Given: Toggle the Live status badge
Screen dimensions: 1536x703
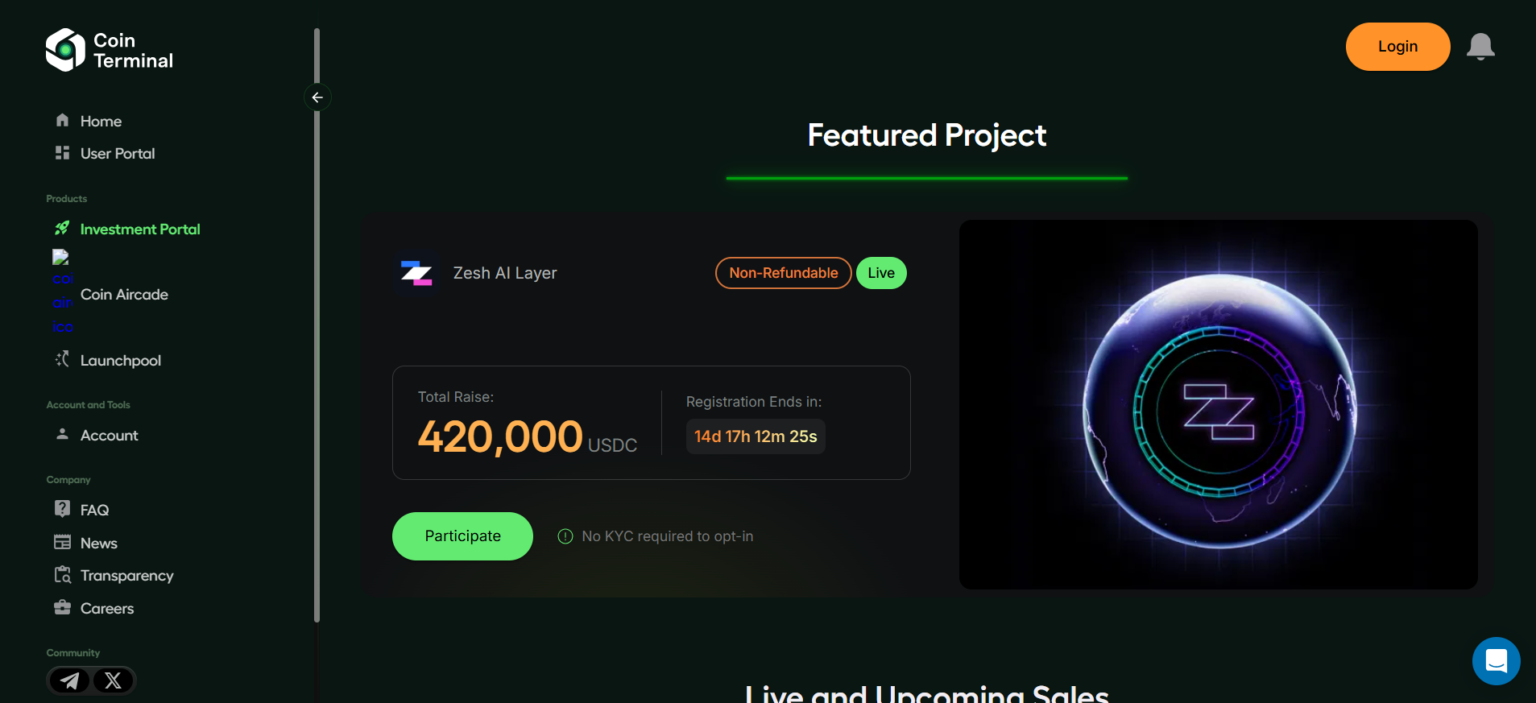Looking at the screenshot, I should point(881,272).
